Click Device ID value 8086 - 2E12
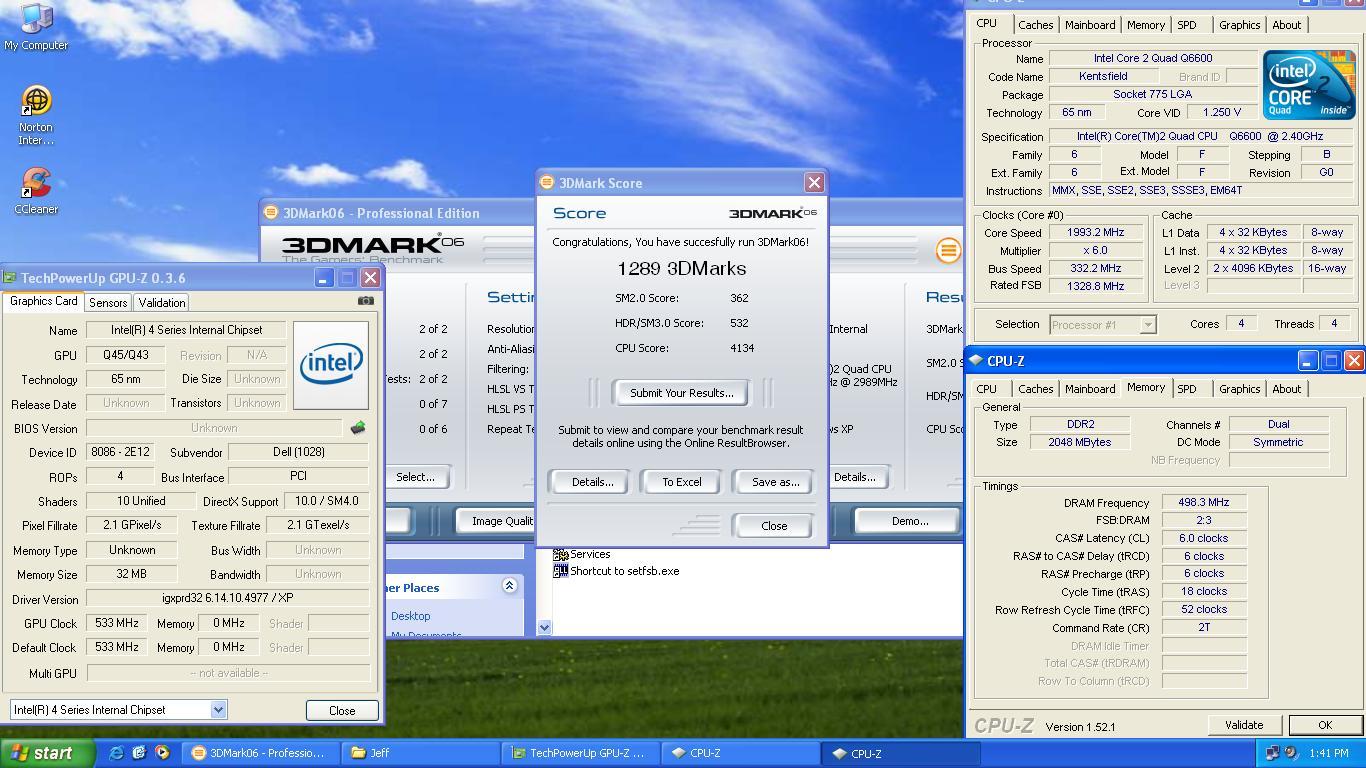The height and width of the screenshot is (768, 1366). (120, 452)
